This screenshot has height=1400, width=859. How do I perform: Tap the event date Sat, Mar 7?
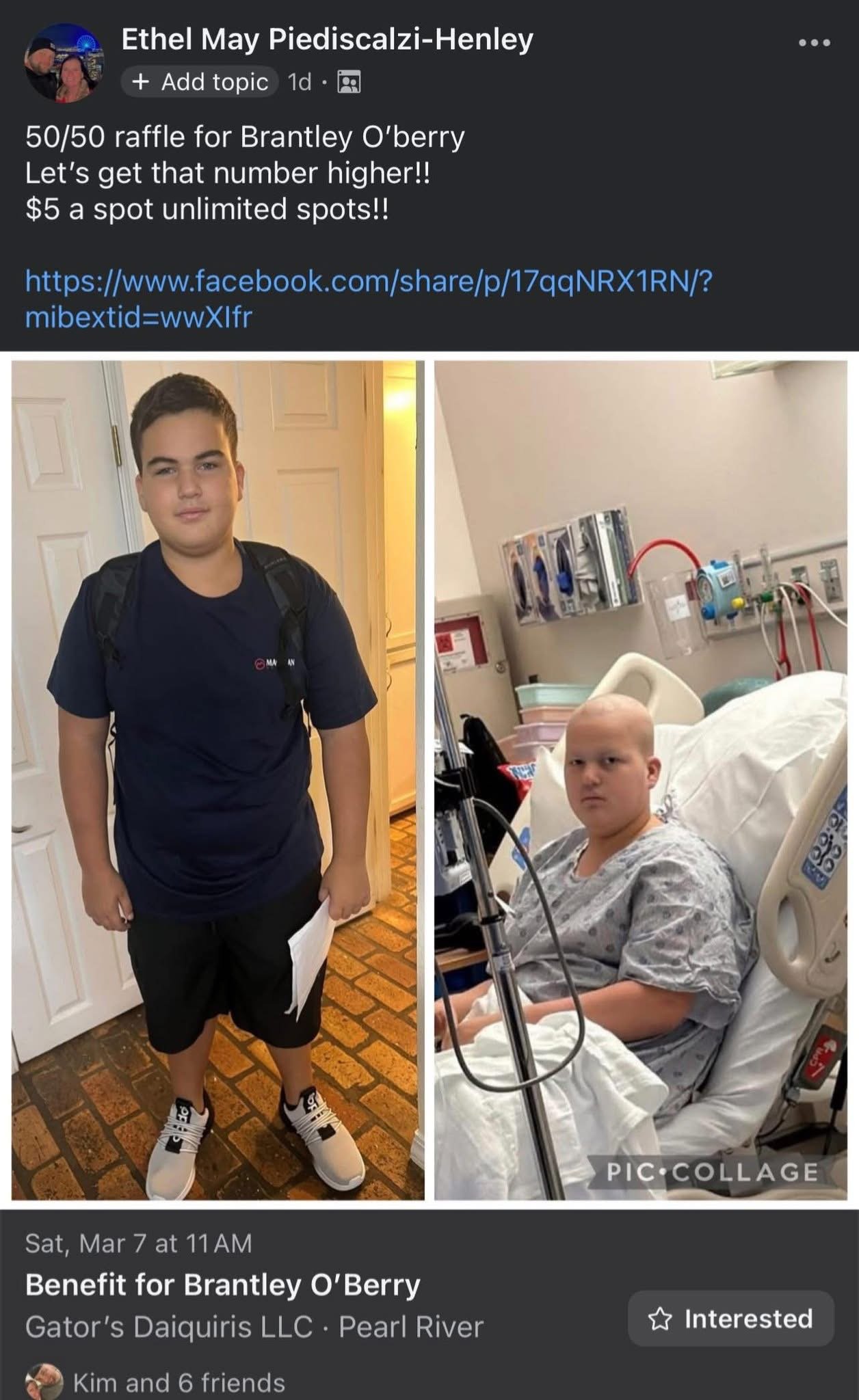139,1243
